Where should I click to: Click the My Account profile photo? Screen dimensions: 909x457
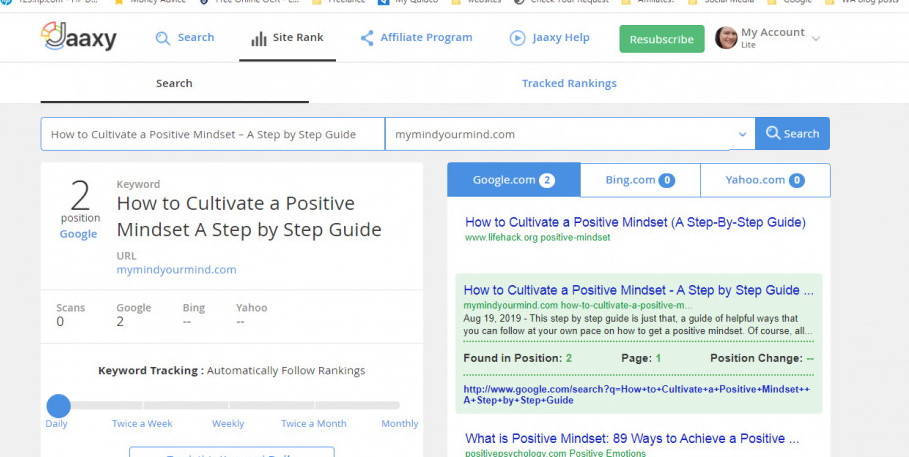pyautogui.click(x=726, y=38)
